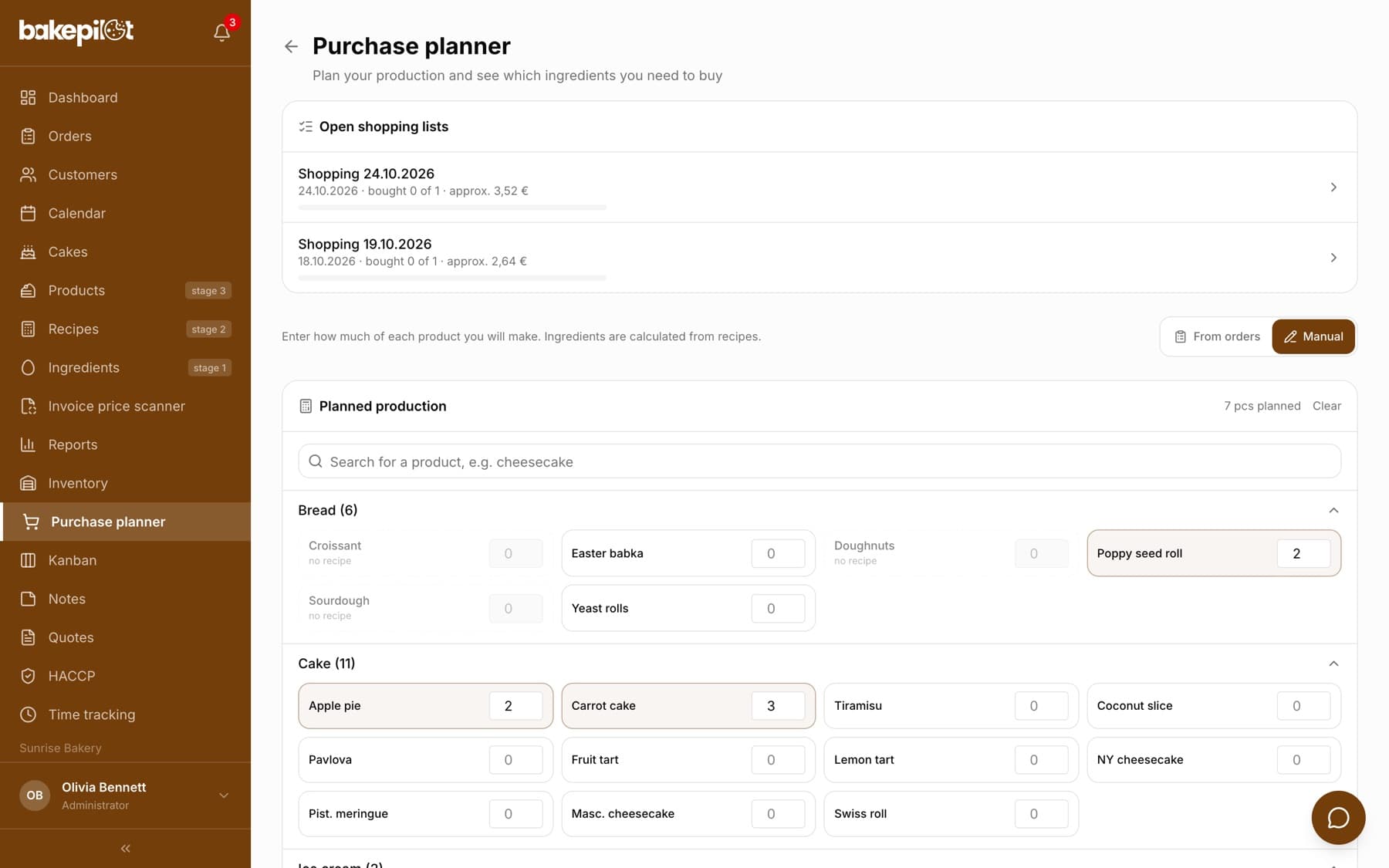This screenshot has height=868, width=1389.
Task: Click the back arrow beside Purchase planner
Action: click(291, 46)
